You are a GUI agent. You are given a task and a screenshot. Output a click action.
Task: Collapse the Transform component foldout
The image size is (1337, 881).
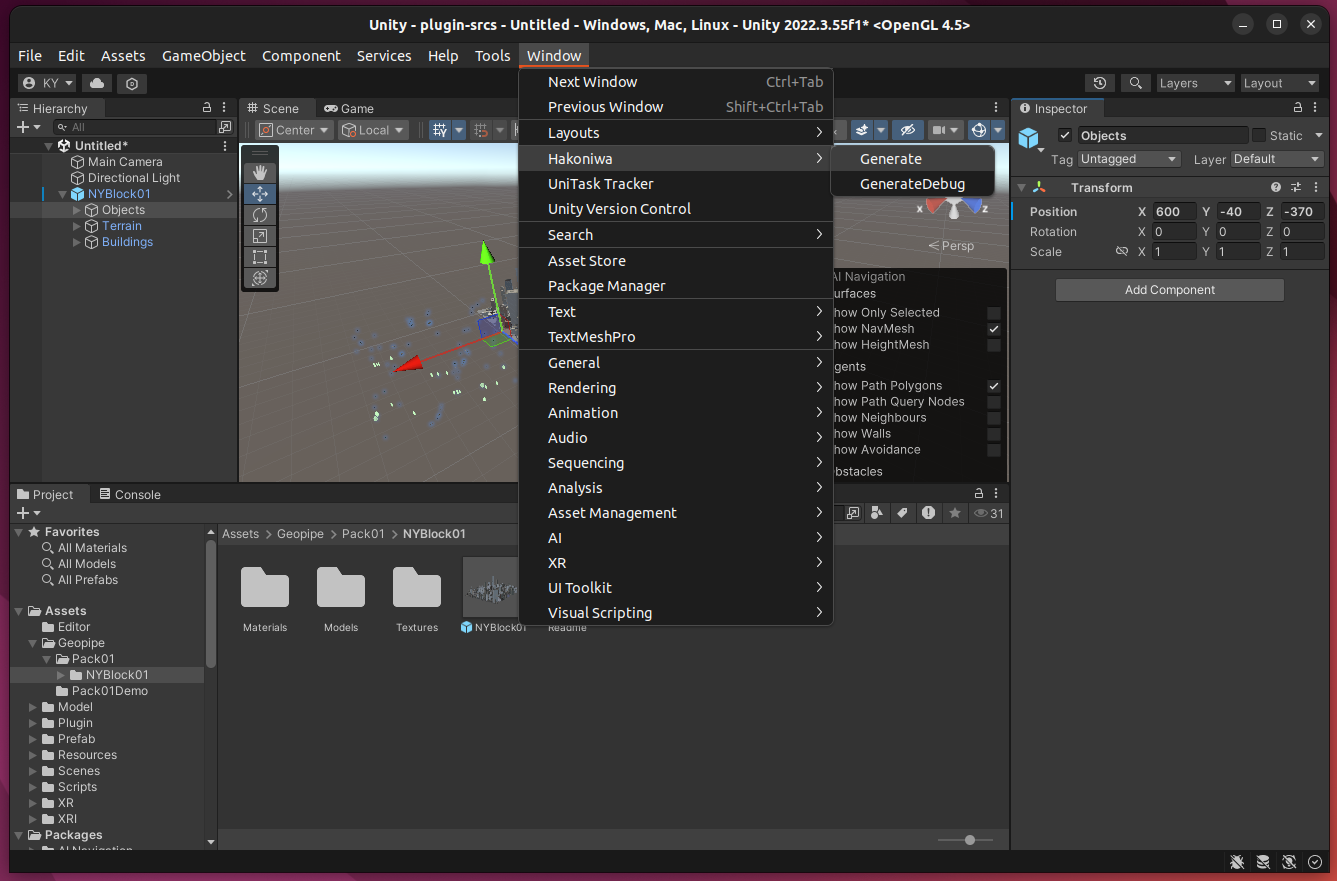[x=1021, y=187]
